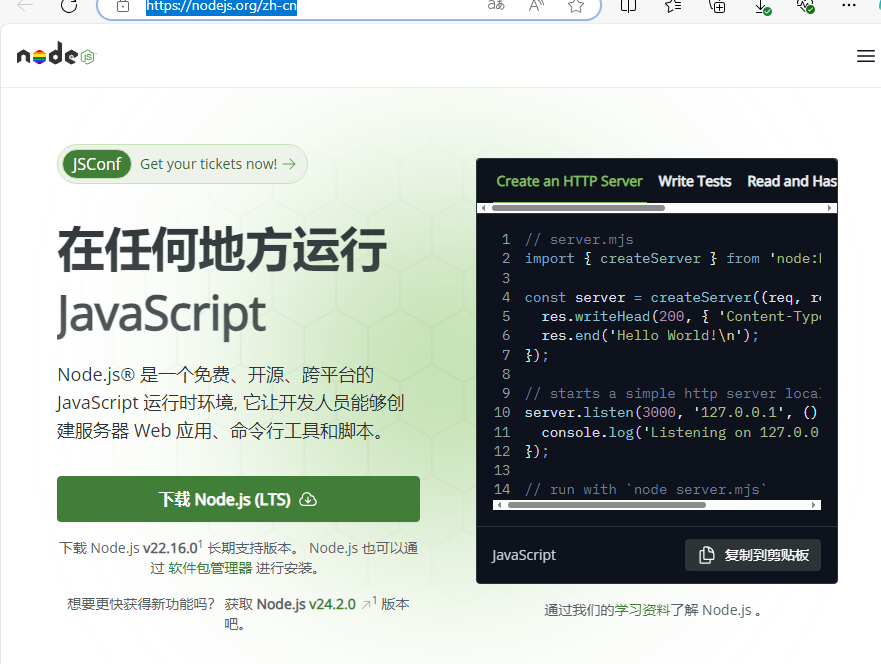Click the address bar URL
Image resolution: width=881 pixels, height=664 pixels.
[221, 7]
